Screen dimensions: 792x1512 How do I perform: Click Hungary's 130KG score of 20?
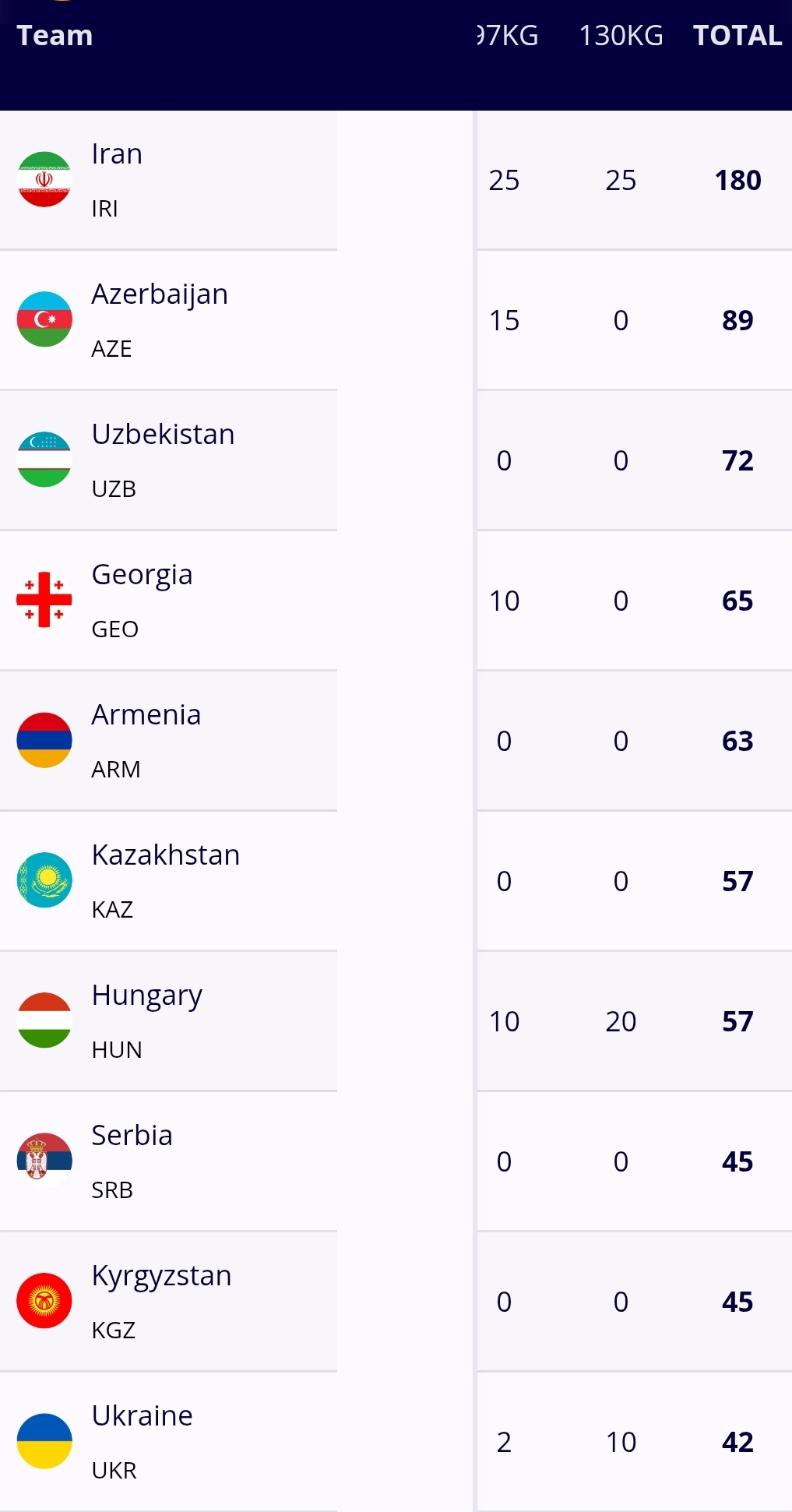[x=621, y=1022]
